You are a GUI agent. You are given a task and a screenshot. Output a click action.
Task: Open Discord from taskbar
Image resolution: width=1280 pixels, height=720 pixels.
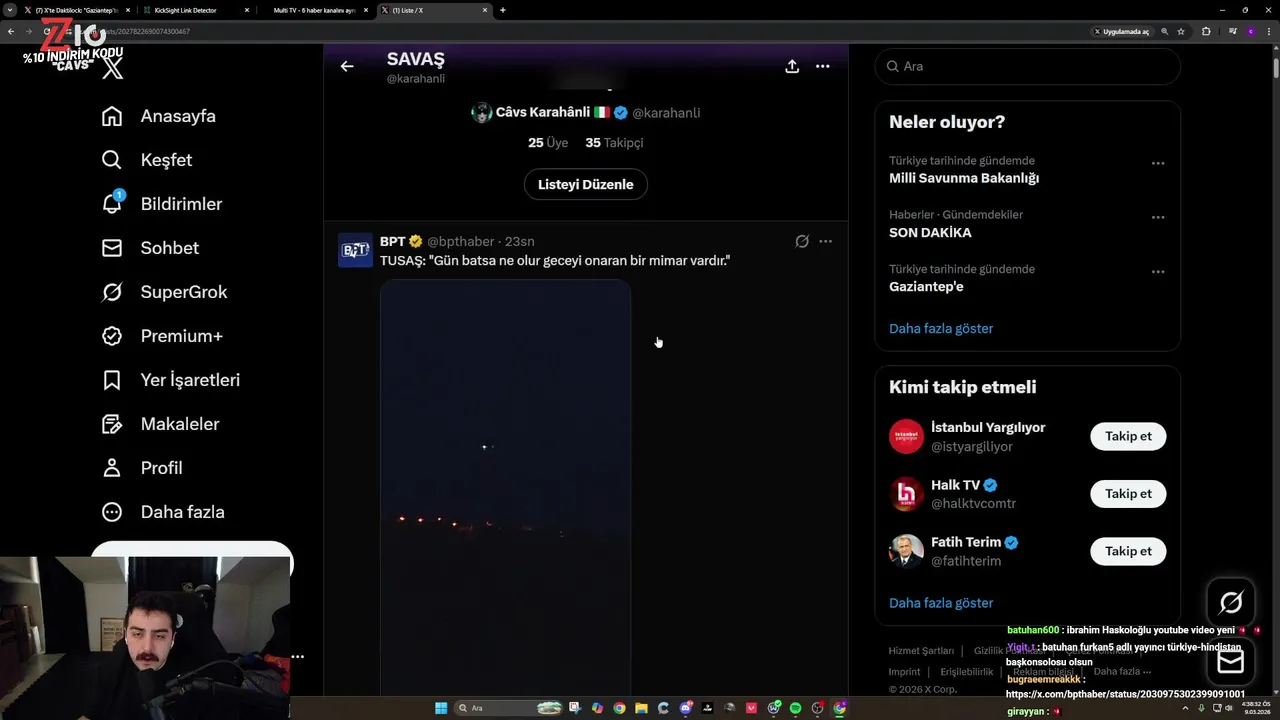[x=685, y=708]
